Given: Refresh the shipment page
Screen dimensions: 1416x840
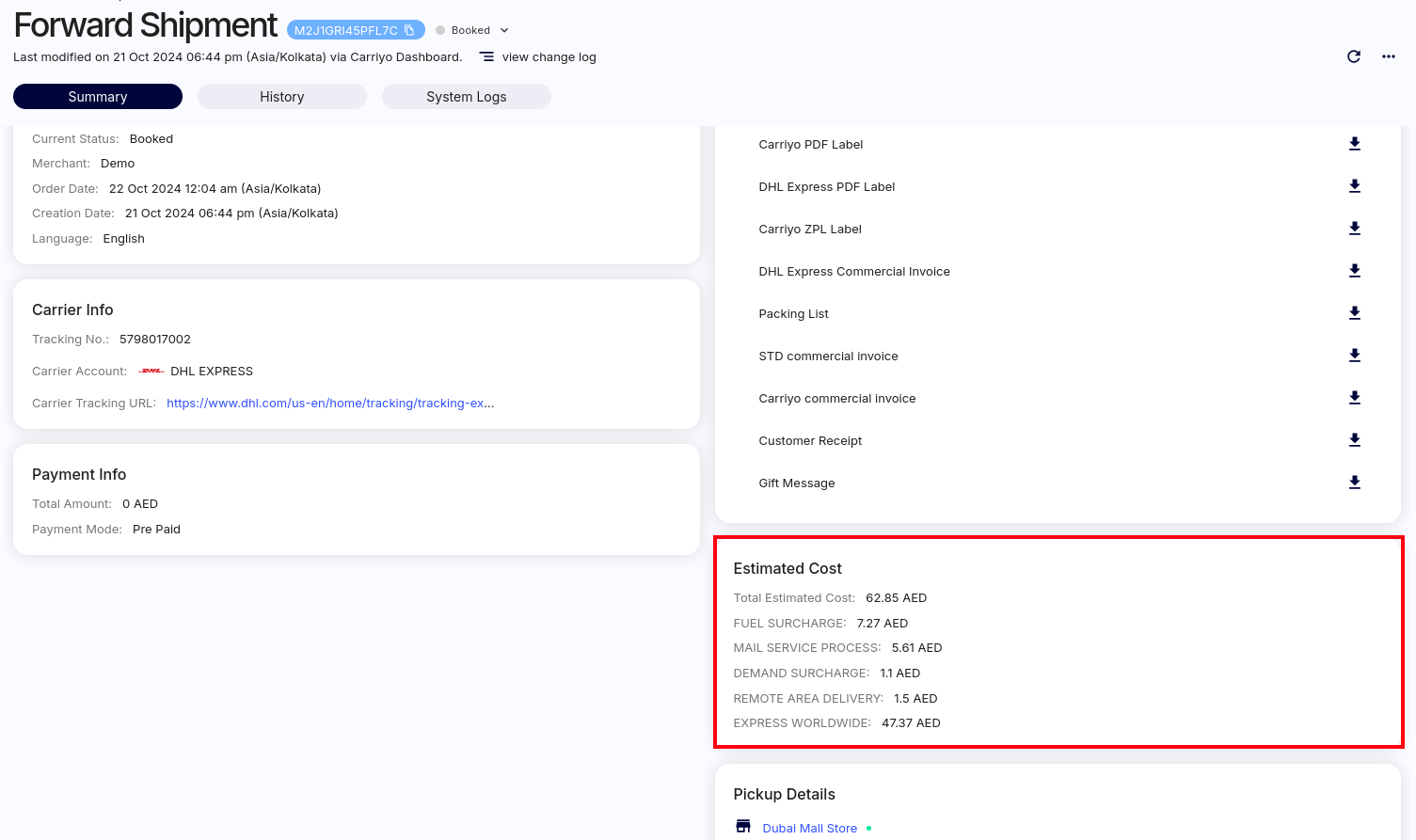Looking at the screenshot, I should pyautogui.click(x=1353, y=56).
